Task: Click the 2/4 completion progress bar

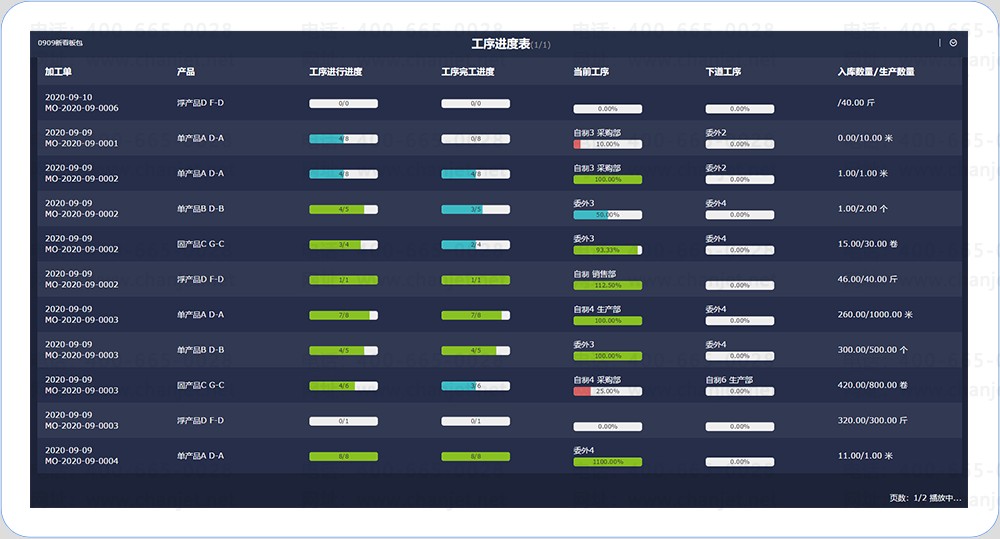Action: click(x=476, y=245)
